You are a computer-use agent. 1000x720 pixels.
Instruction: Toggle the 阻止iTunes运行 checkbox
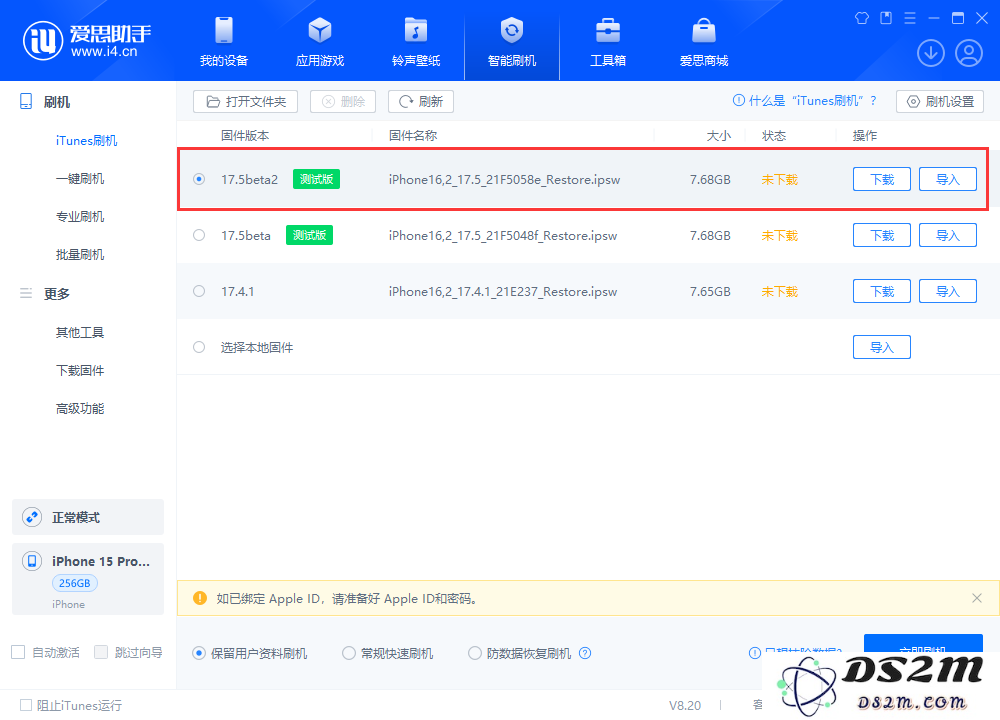26,705
